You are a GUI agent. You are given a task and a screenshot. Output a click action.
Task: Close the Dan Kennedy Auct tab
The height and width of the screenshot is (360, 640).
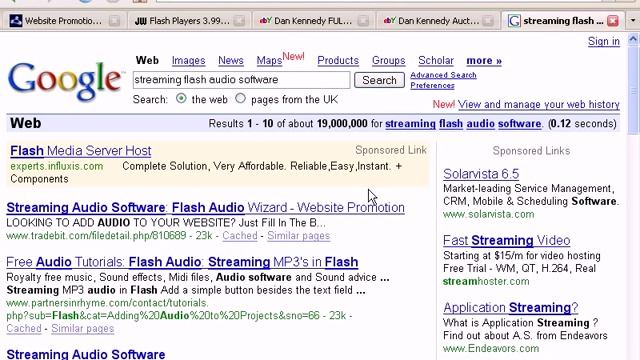(487, 21)
